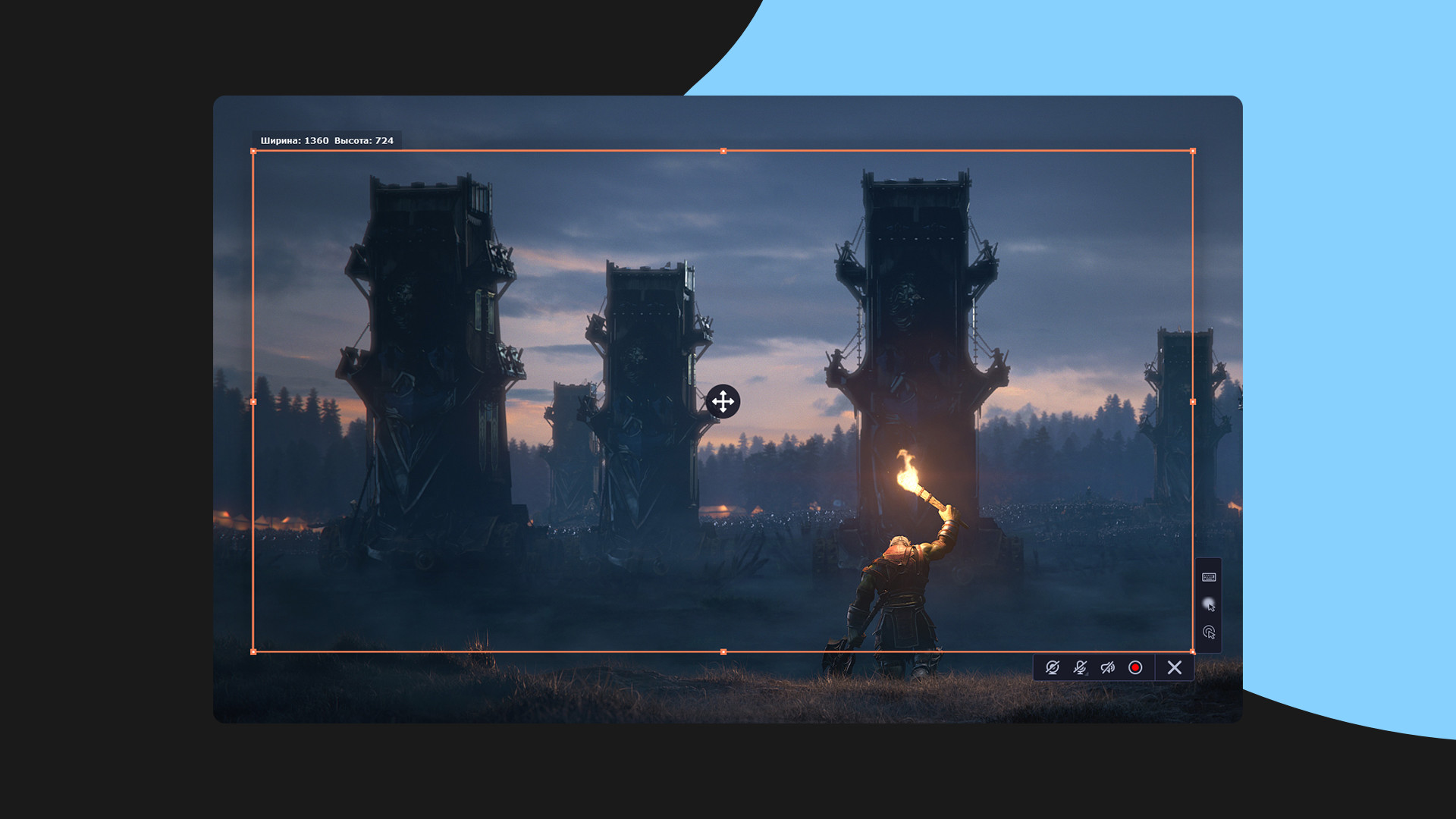
Task: Click the height value 724
Action: (x=384, y=140)
